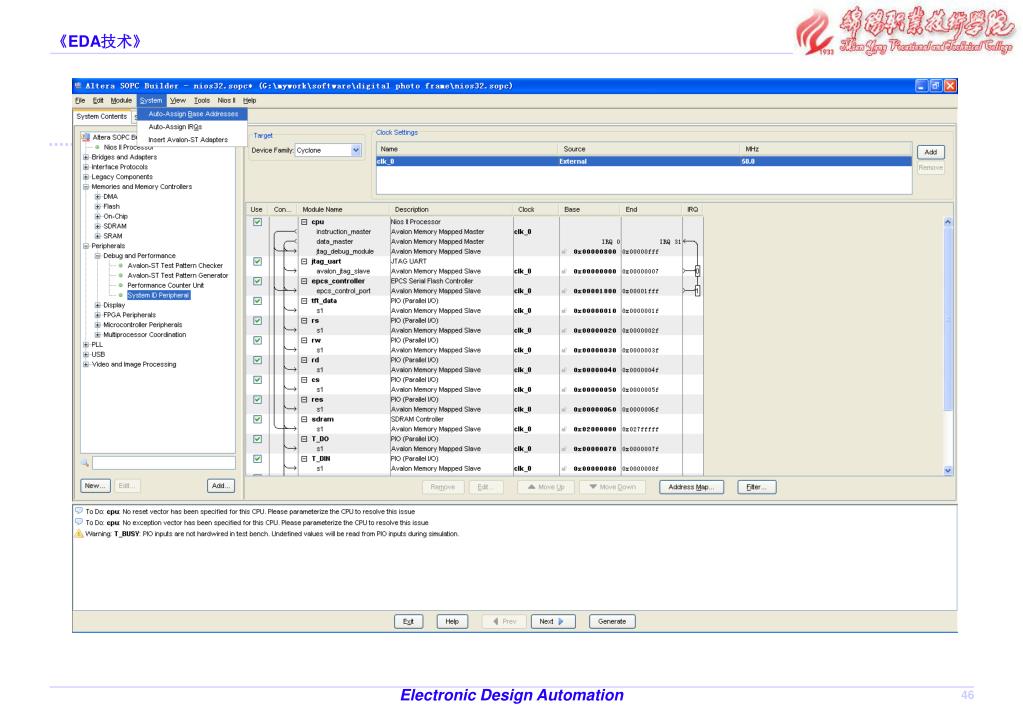Click the New... component button
The width and height of the screenshot is (1023, 708).
pos(95,485)
